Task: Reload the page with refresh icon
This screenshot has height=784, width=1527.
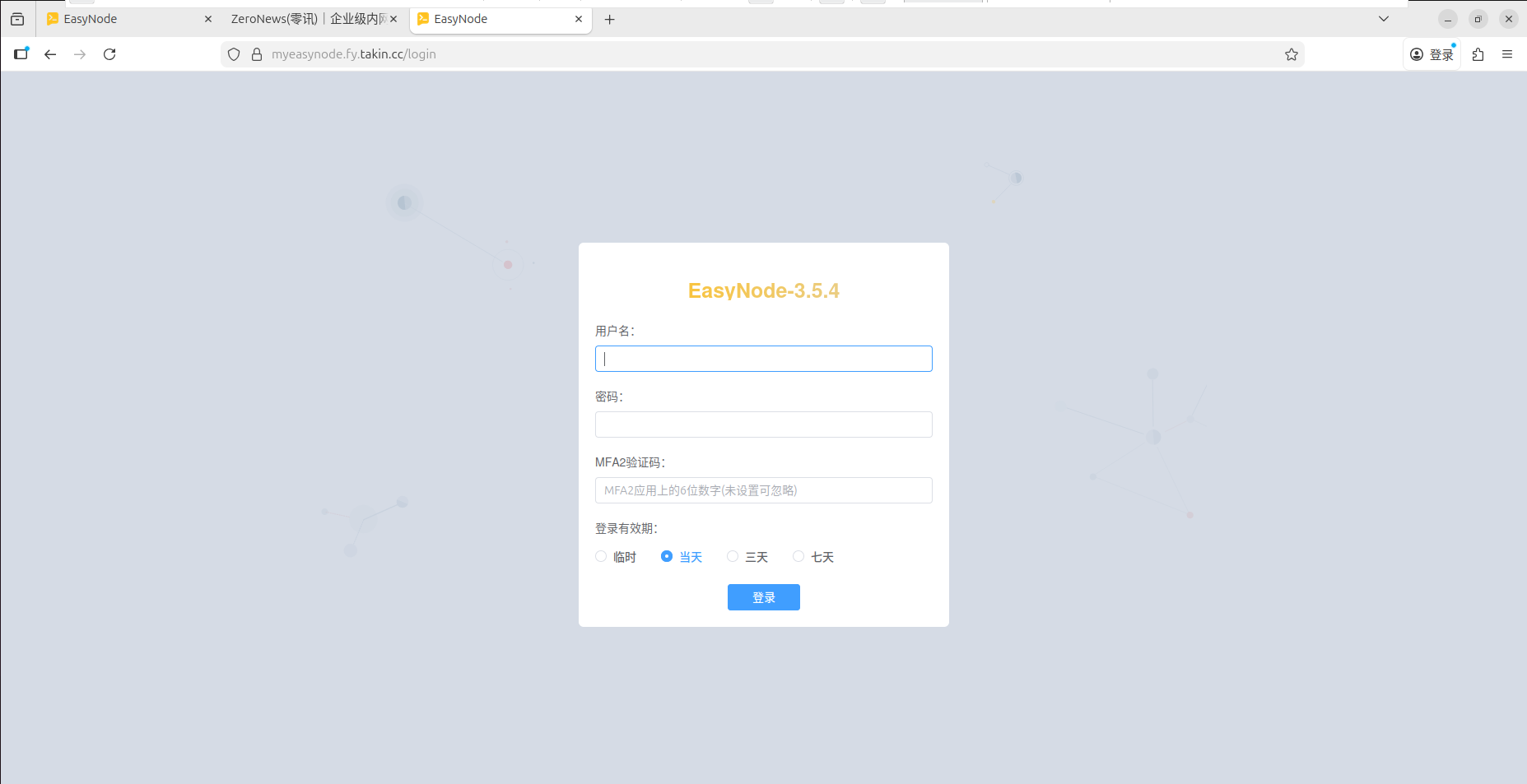Action: pyautogui.click(x=109, y=54)
